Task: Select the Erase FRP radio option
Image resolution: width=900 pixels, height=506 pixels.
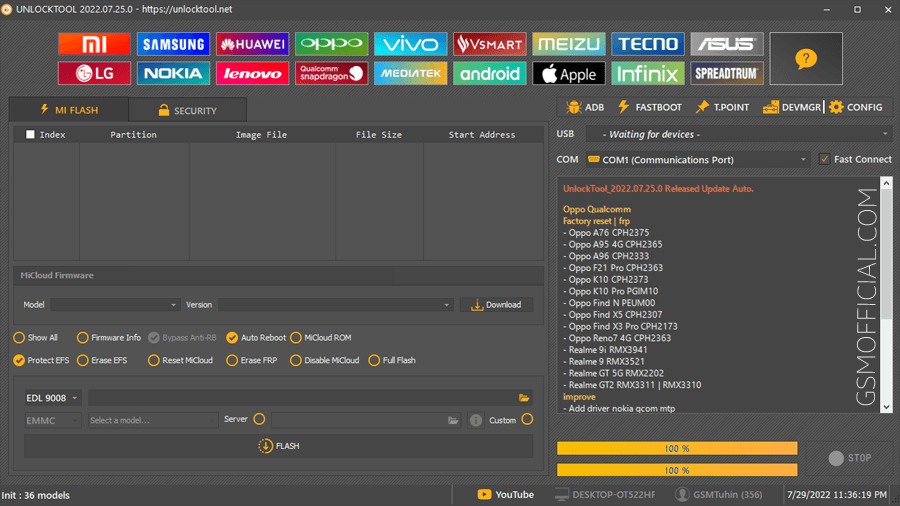Action: (x=251, y=360)
